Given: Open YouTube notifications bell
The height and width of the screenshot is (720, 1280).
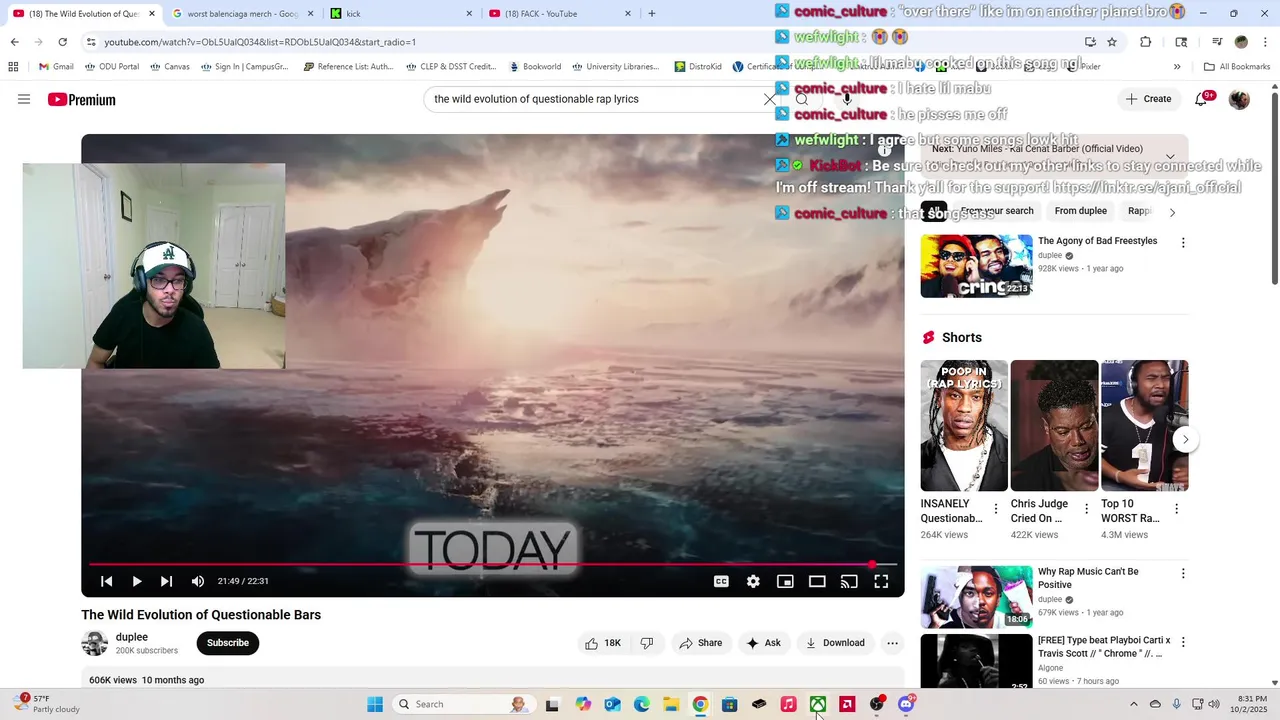Looking at the screenshot, I should pyautogui.click(x=1201, y=99).
